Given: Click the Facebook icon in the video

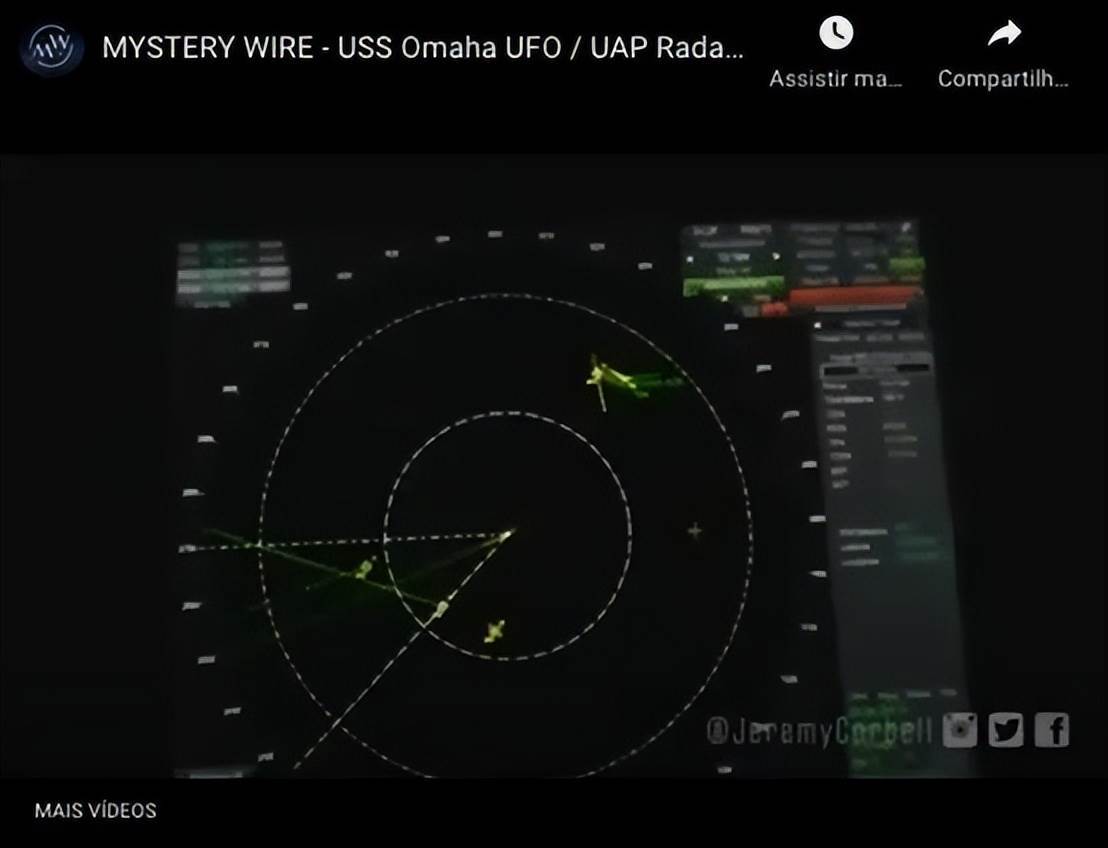Looking at the screenshot, I should [1052, 730].
